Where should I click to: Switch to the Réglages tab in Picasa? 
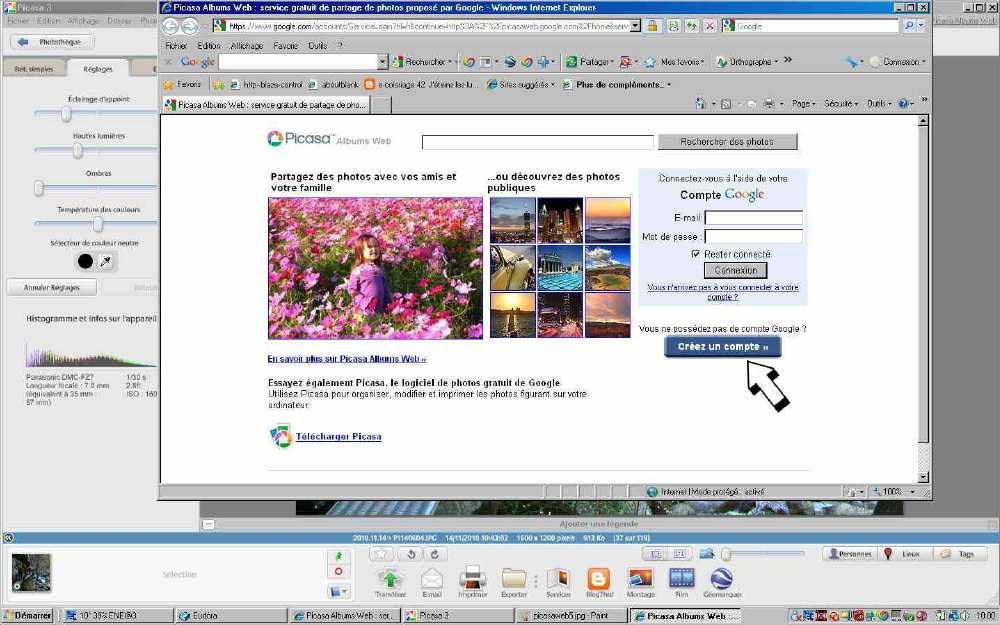point(98,69)
